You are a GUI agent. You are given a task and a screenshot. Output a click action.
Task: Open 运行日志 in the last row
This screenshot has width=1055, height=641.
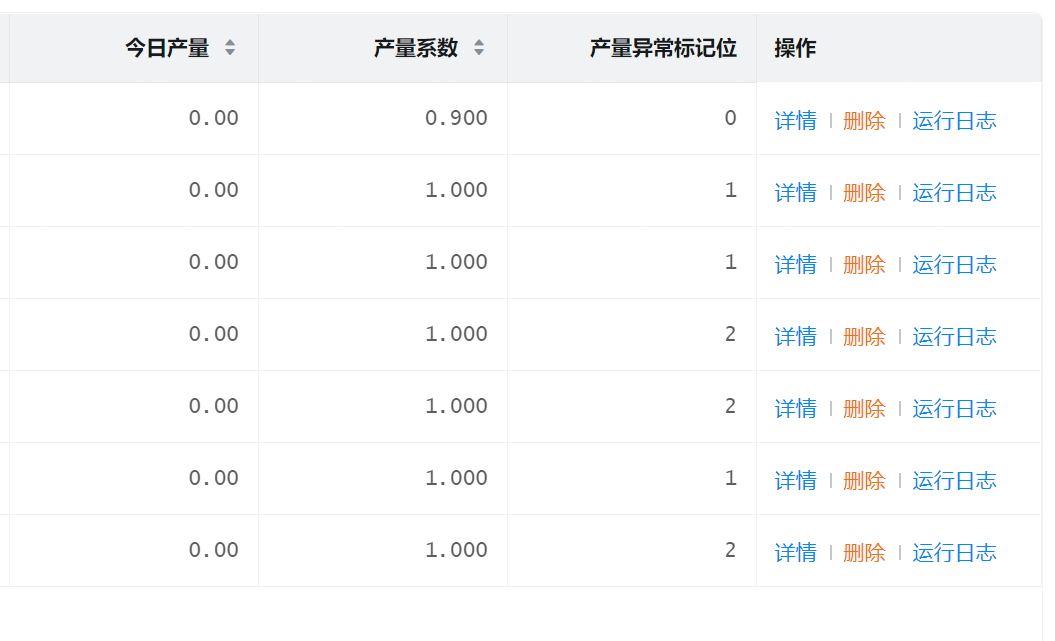[x=954, y=553]
